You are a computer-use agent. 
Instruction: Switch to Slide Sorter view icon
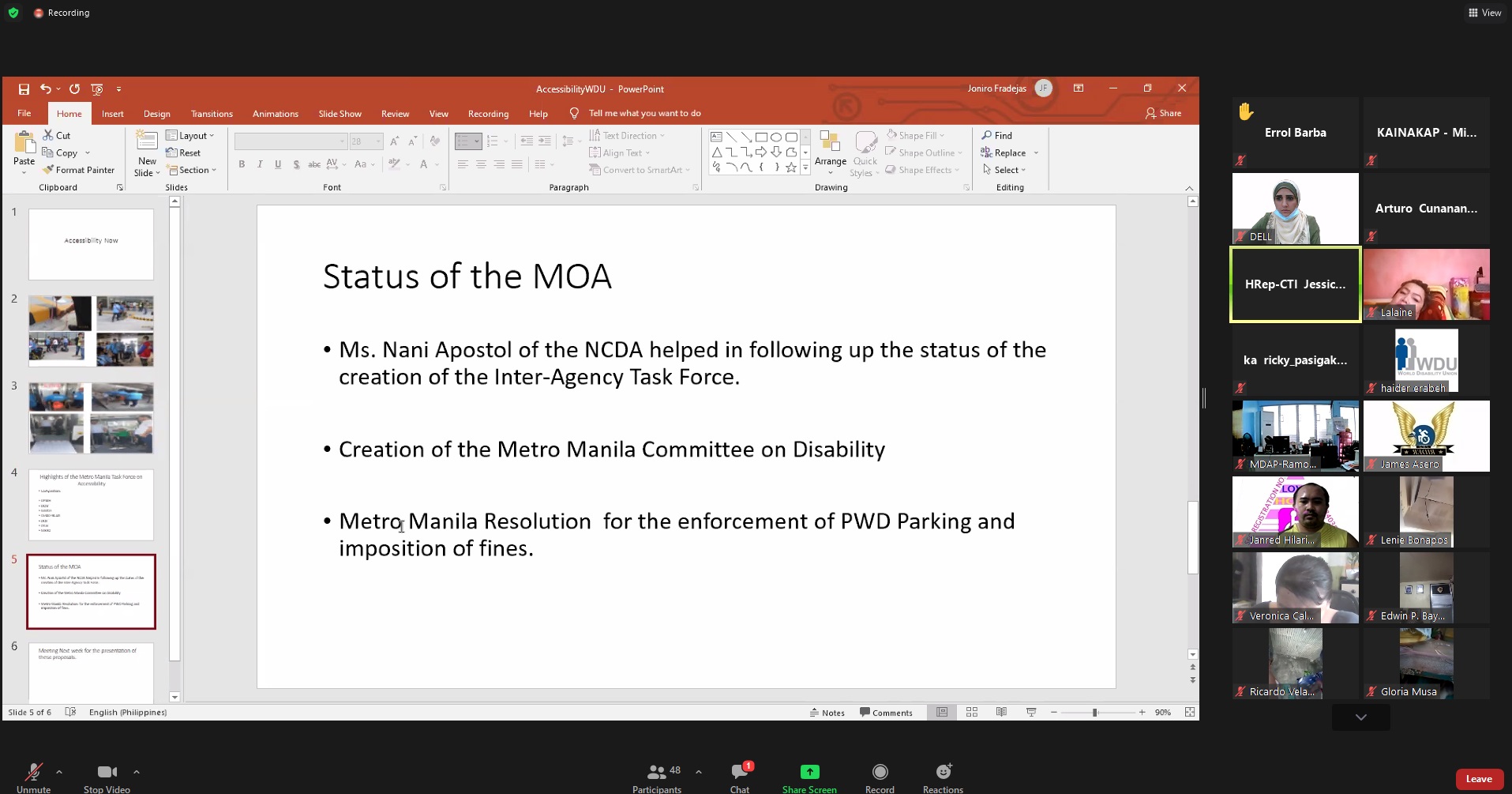pos(972,713)
